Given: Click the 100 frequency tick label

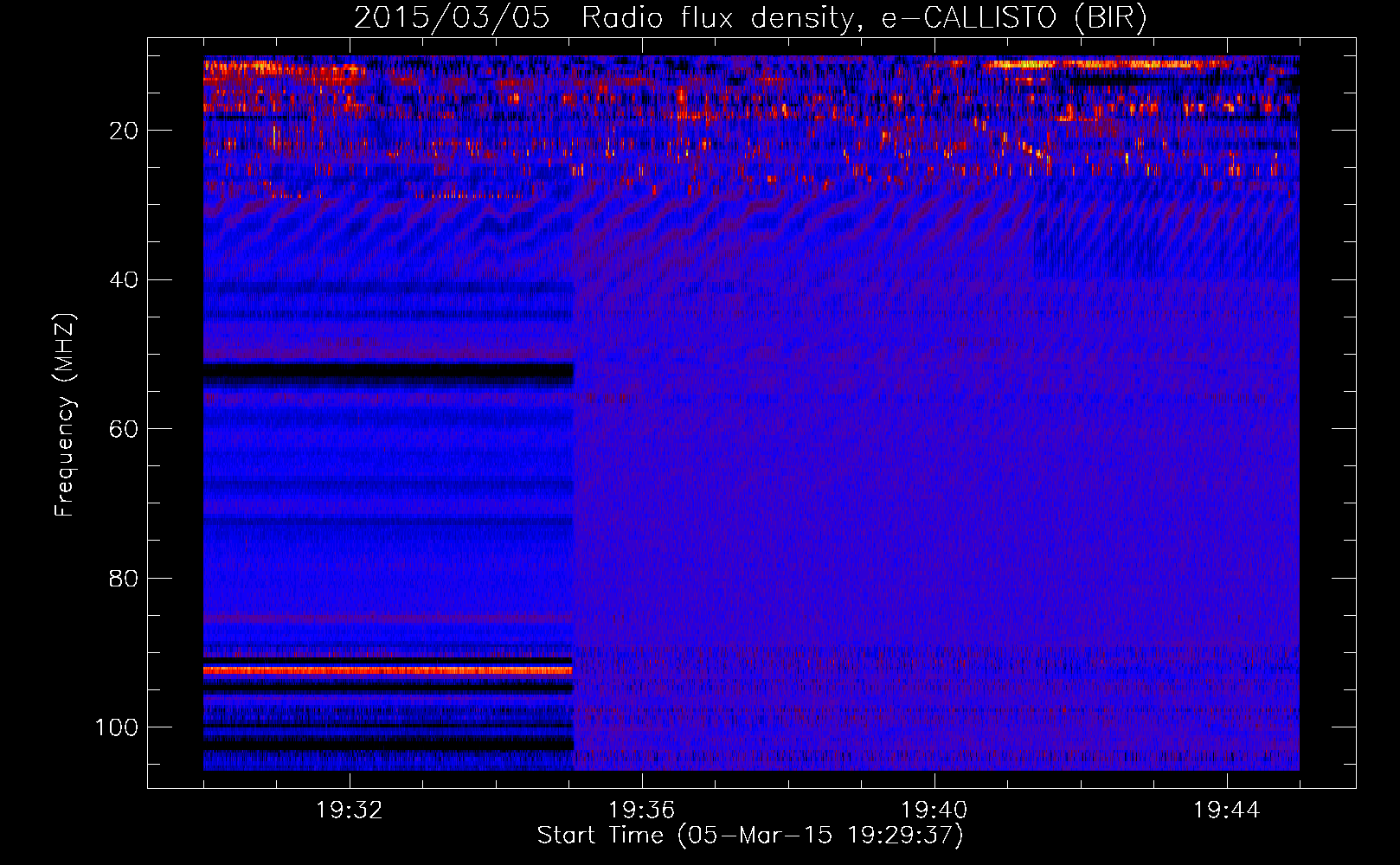Looking at the screenshot, I should 117,727.
